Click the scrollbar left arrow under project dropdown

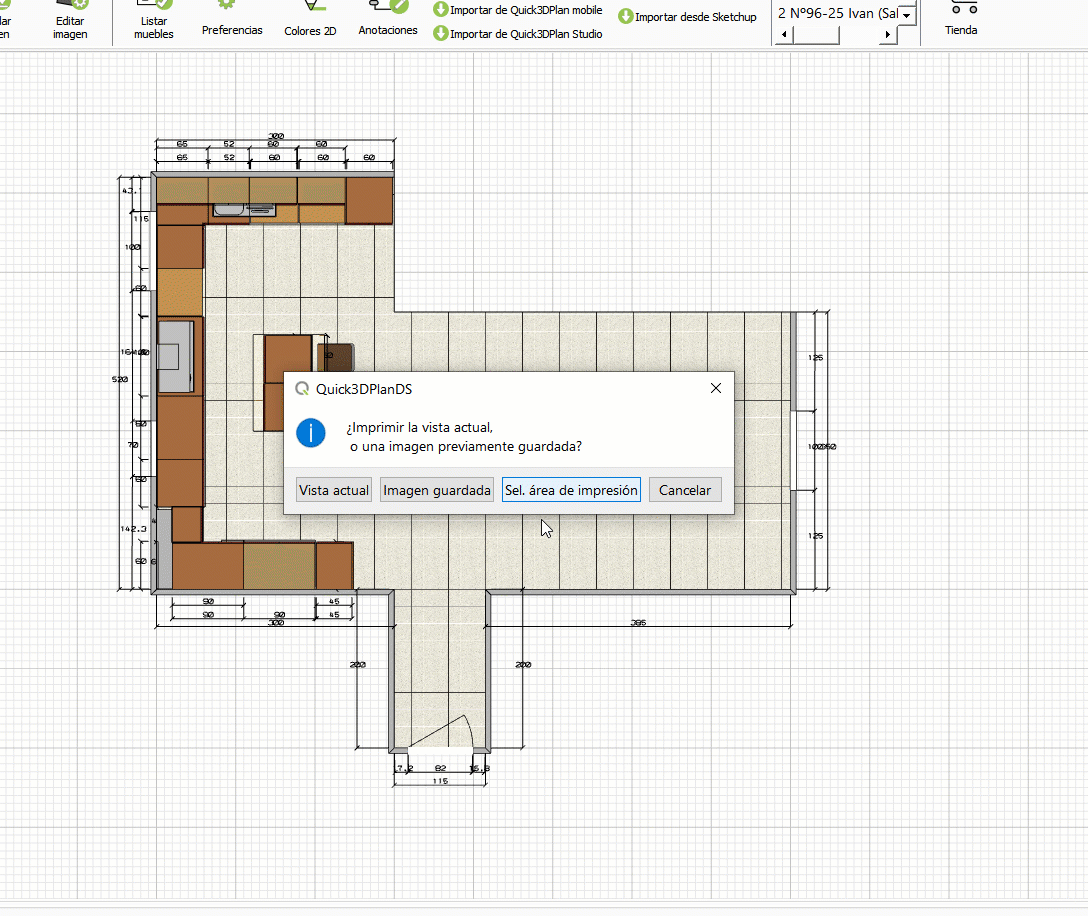pyautogui.click(x=784, y=36)
